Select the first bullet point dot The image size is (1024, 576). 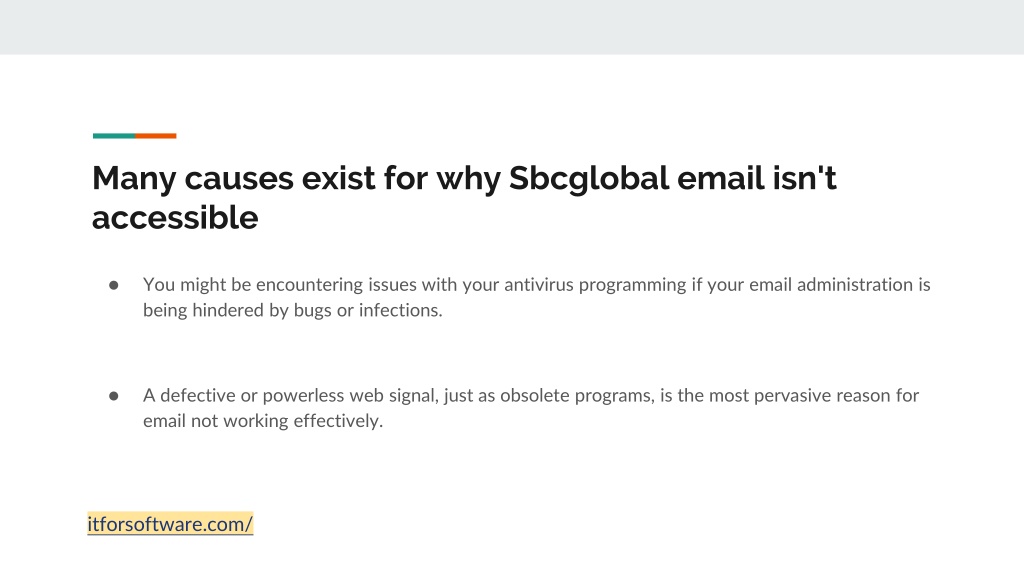(x=114, y=285)
